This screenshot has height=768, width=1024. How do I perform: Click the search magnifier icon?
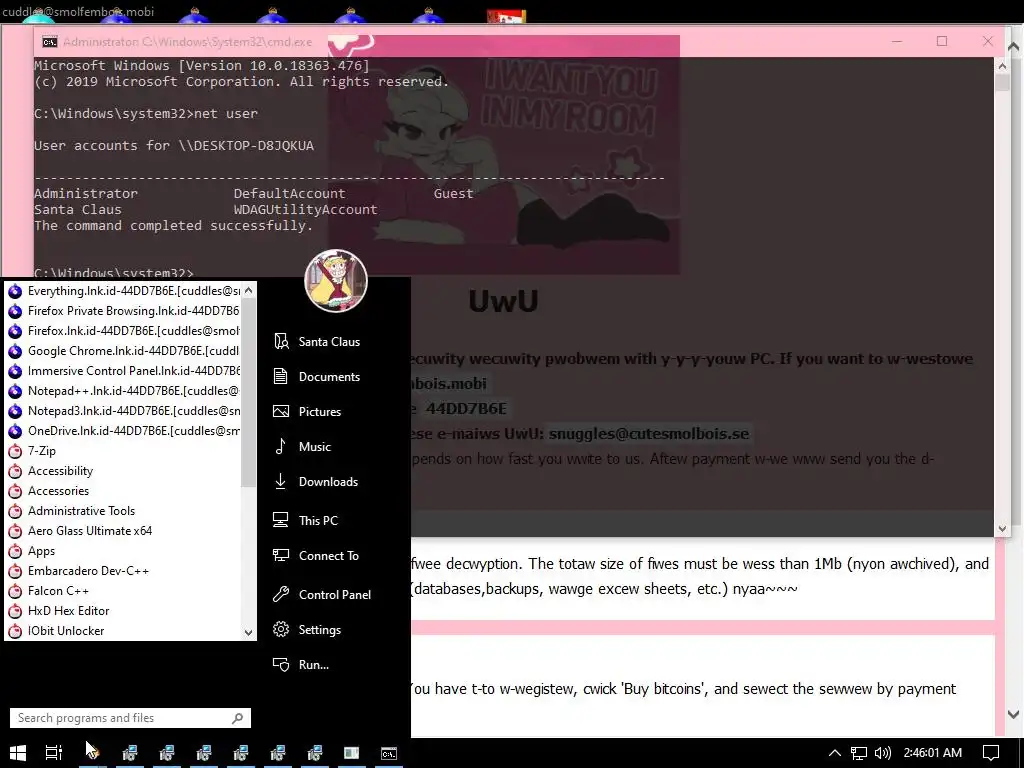(x=237, y=718)
